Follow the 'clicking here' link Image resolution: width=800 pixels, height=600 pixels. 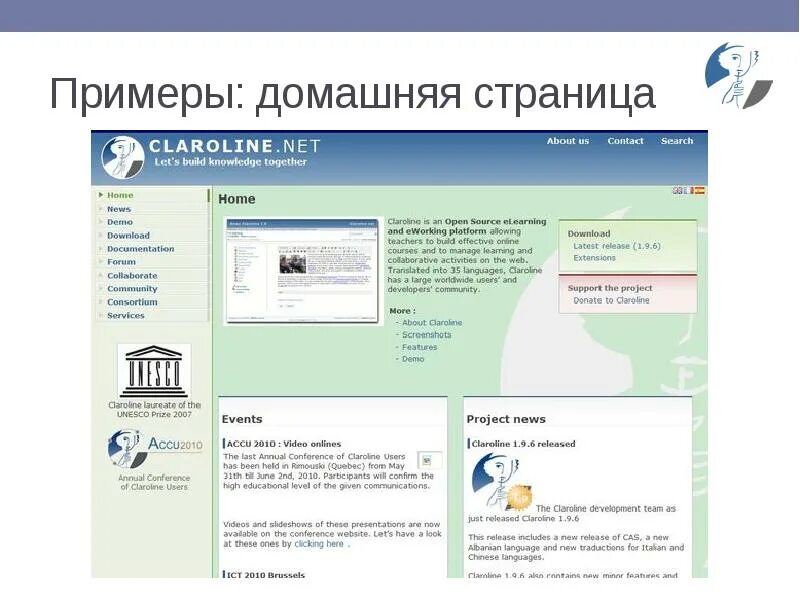319,544
